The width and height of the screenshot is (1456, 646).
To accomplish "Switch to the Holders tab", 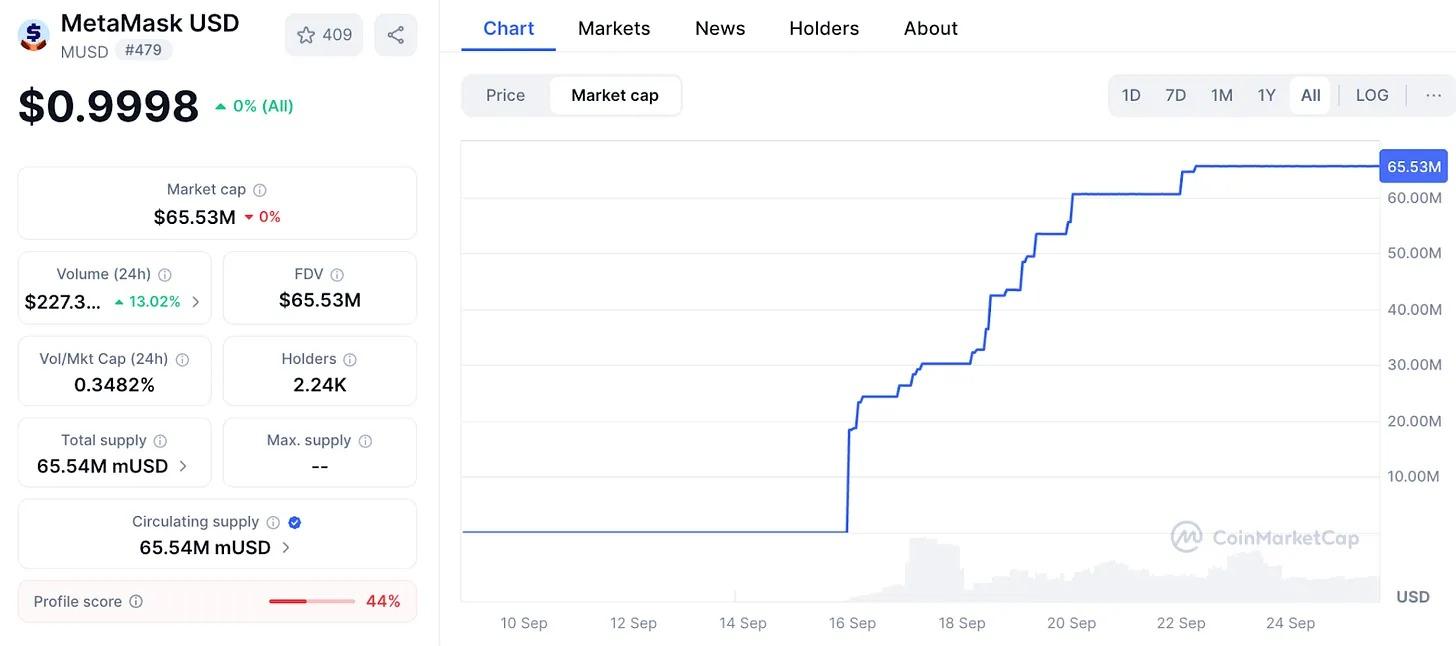I will point(824,28).
